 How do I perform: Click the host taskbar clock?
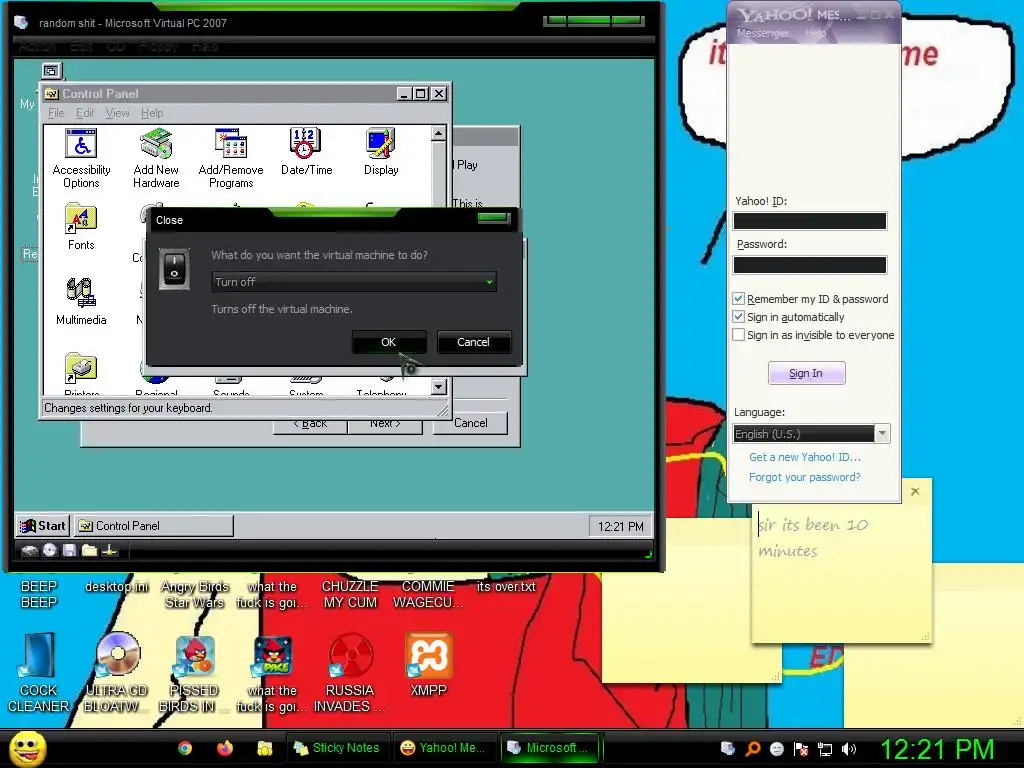pyautogui.click(x=937, y=749)
